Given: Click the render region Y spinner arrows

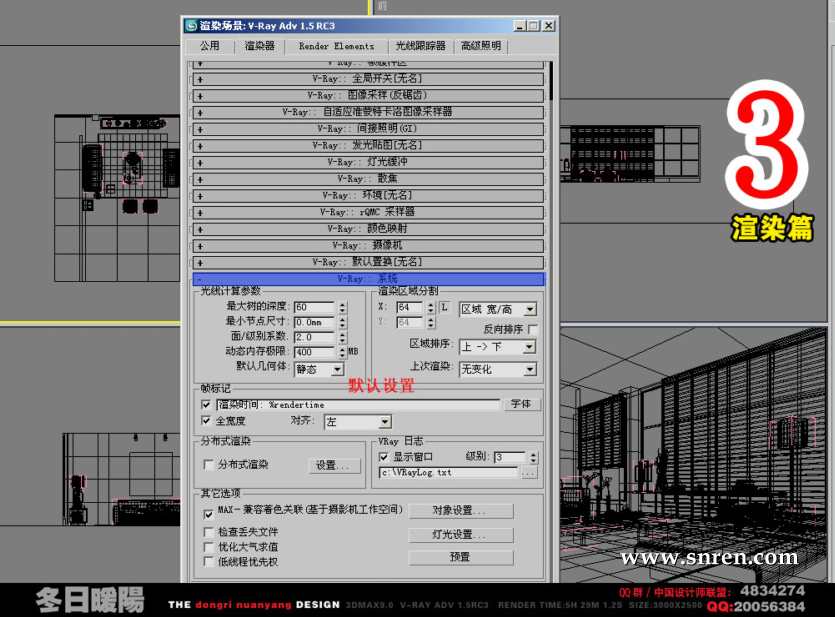Looking at the screenshot, I should [x=431, y=322].
